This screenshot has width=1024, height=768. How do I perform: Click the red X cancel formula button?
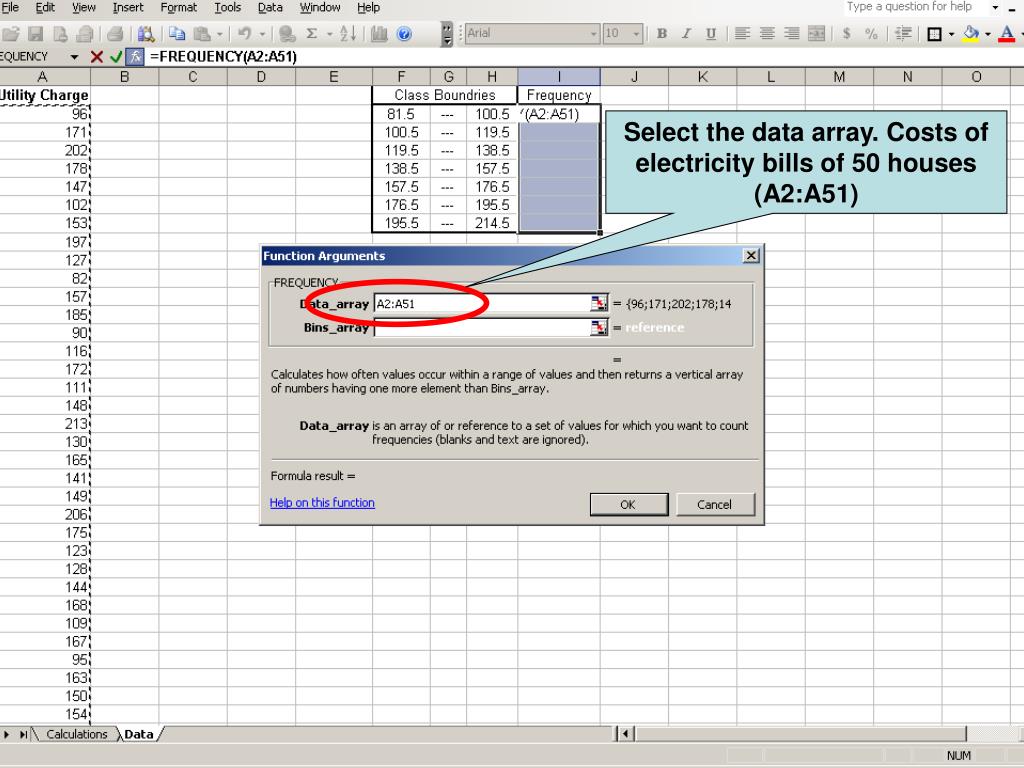pos(97,56)
